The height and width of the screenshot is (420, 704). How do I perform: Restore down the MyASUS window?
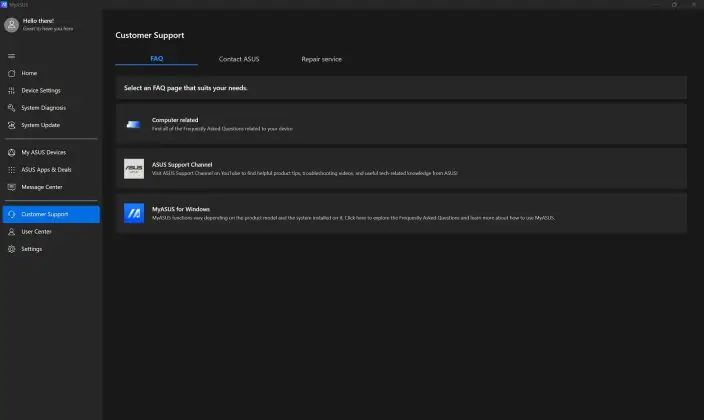(674, 4)
